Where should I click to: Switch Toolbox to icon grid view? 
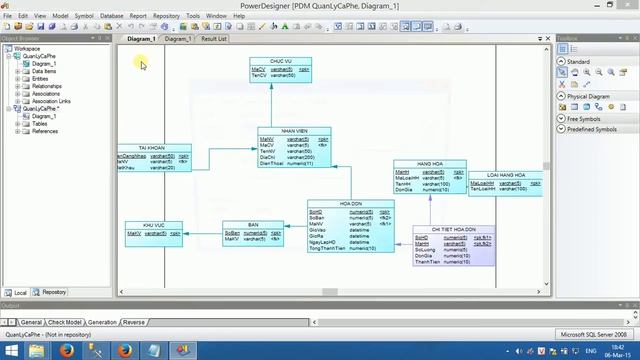pos(562,49)
